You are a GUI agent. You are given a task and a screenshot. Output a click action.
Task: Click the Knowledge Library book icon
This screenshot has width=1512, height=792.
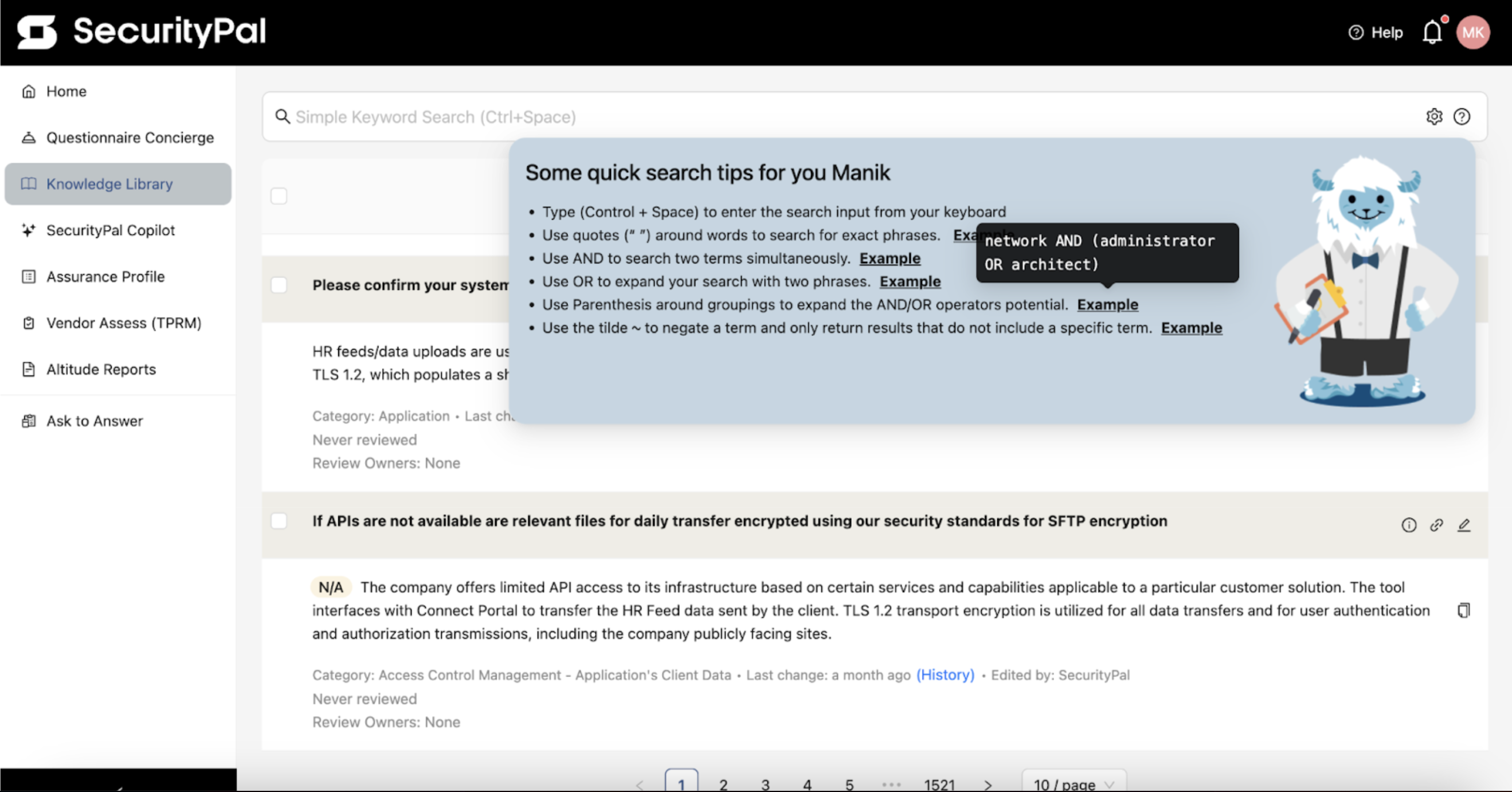[x=28, y=183]
